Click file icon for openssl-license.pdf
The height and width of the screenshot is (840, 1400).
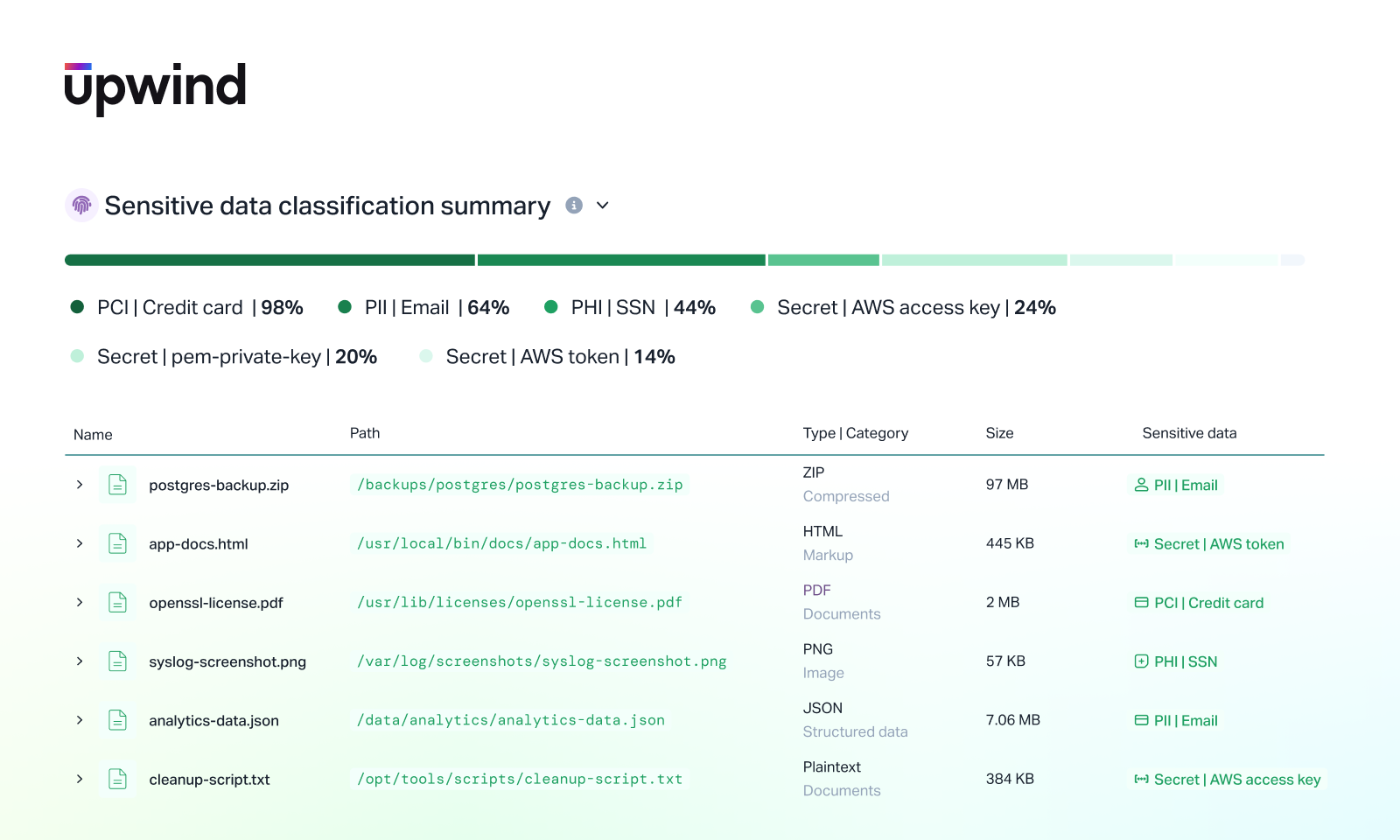click(x=117, y=602)
